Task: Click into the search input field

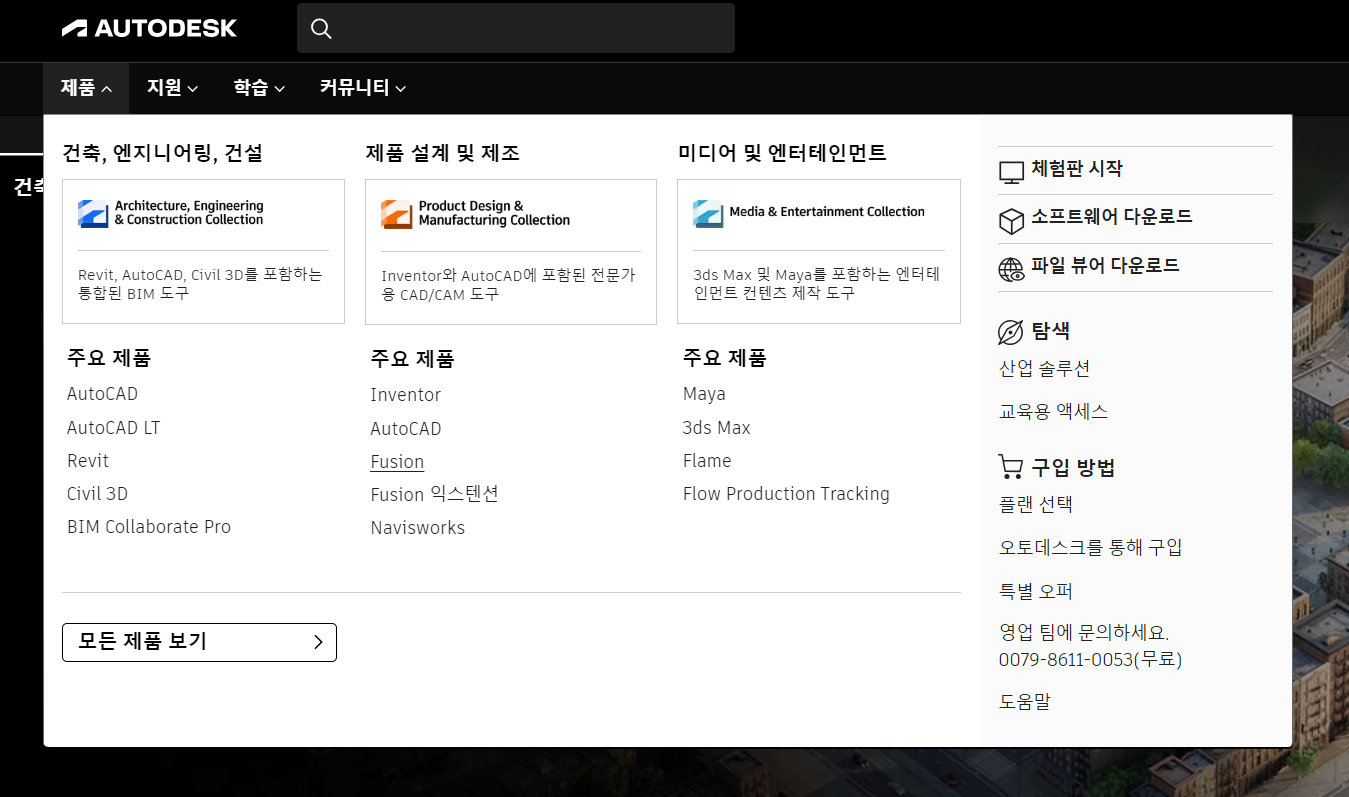Action: tap(516, 28)
